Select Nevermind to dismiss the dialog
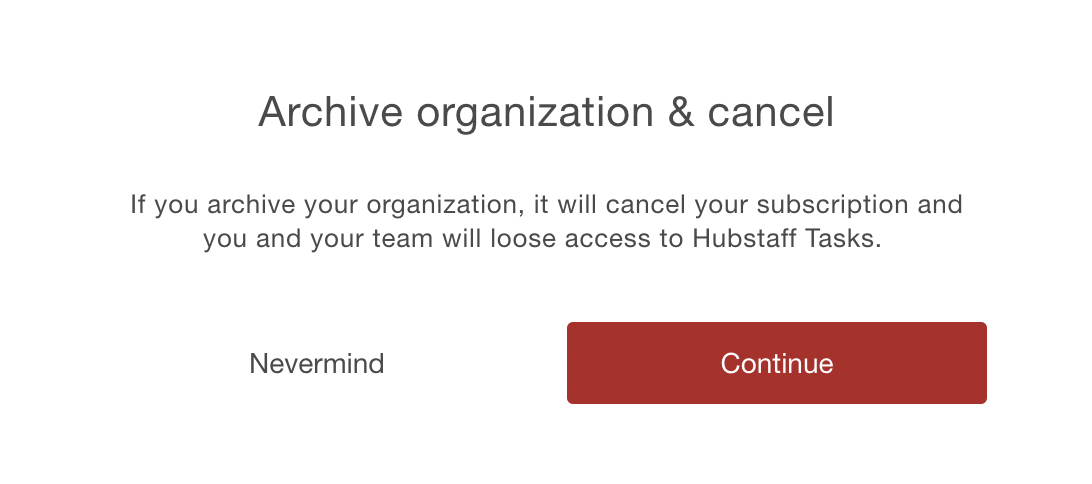 click(x=317, y=364)
